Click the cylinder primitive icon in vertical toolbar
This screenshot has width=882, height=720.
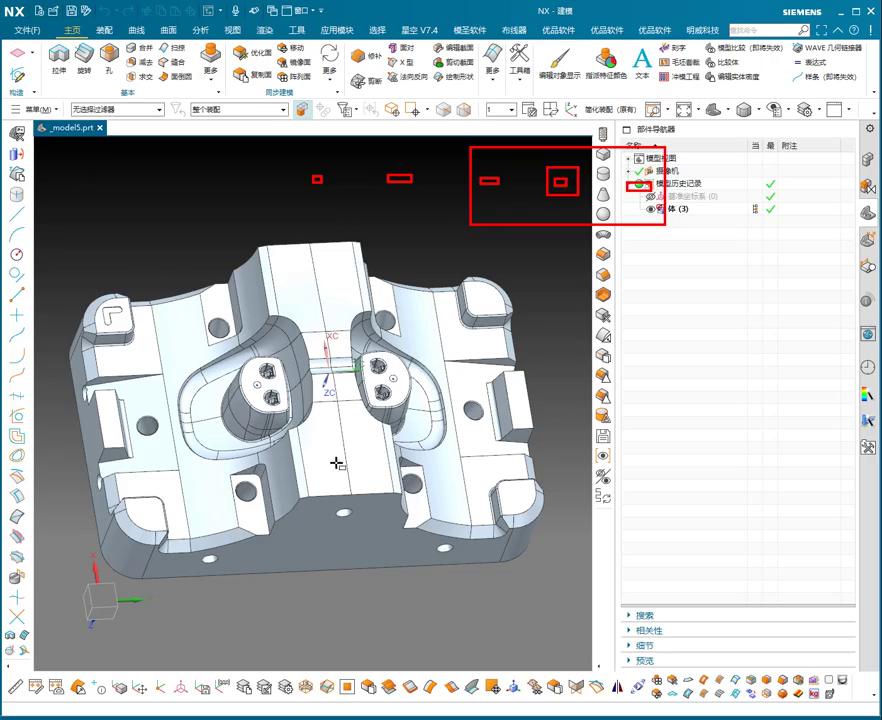(x=603, y=174)
